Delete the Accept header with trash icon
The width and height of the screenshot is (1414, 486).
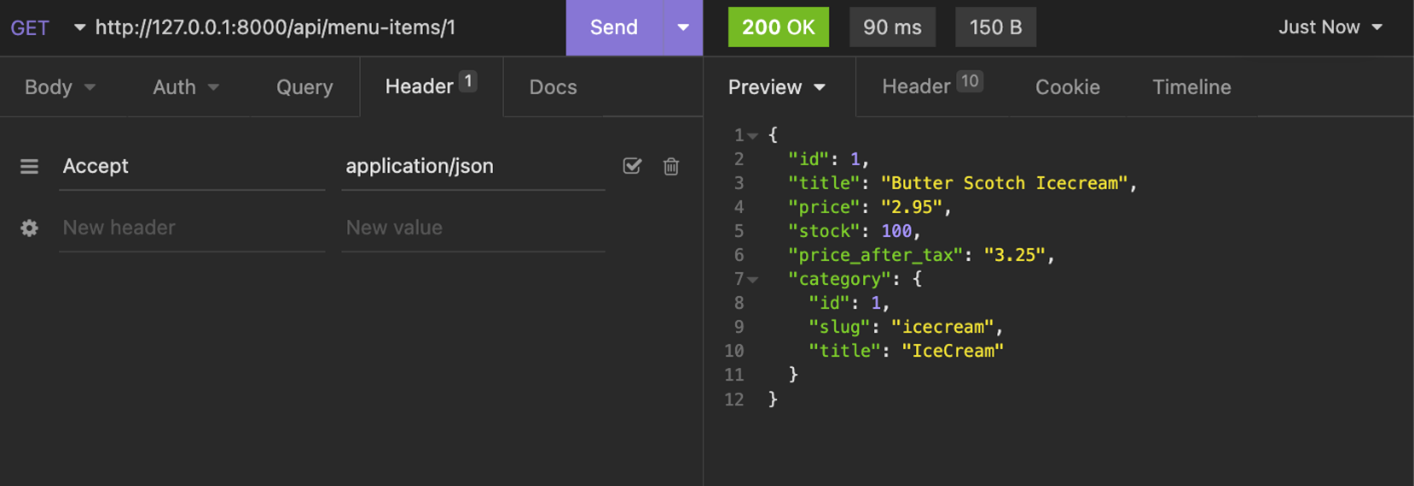(x=671, y=166)
